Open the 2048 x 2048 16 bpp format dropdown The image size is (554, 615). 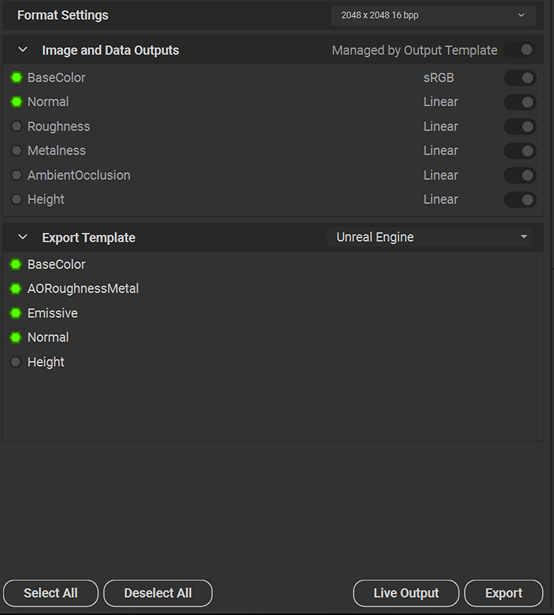point(434,15)
